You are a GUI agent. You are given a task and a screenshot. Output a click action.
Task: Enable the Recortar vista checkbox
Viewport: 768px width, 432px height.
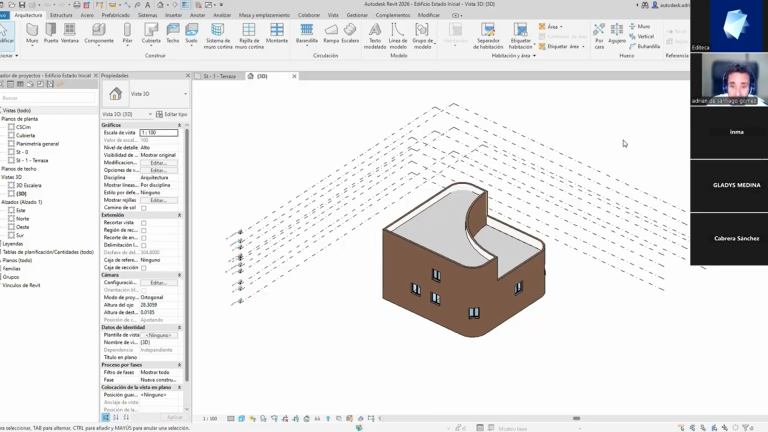click(x=144, y=223)
